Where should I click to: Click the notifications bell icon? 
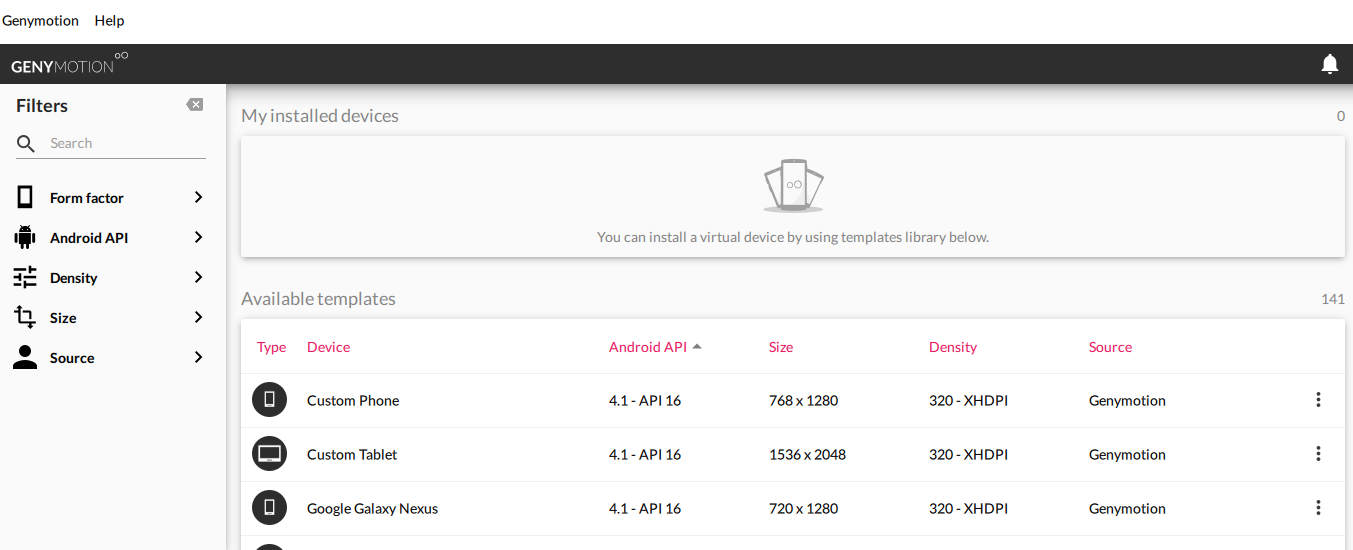(x=1329, y=64)
